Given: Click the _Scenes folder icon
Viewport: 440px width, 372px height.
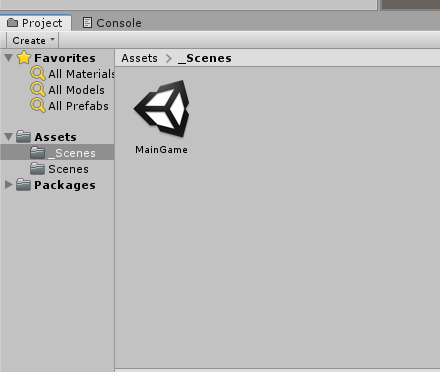Looking at the screenshot, I should [x=37, y=153].
